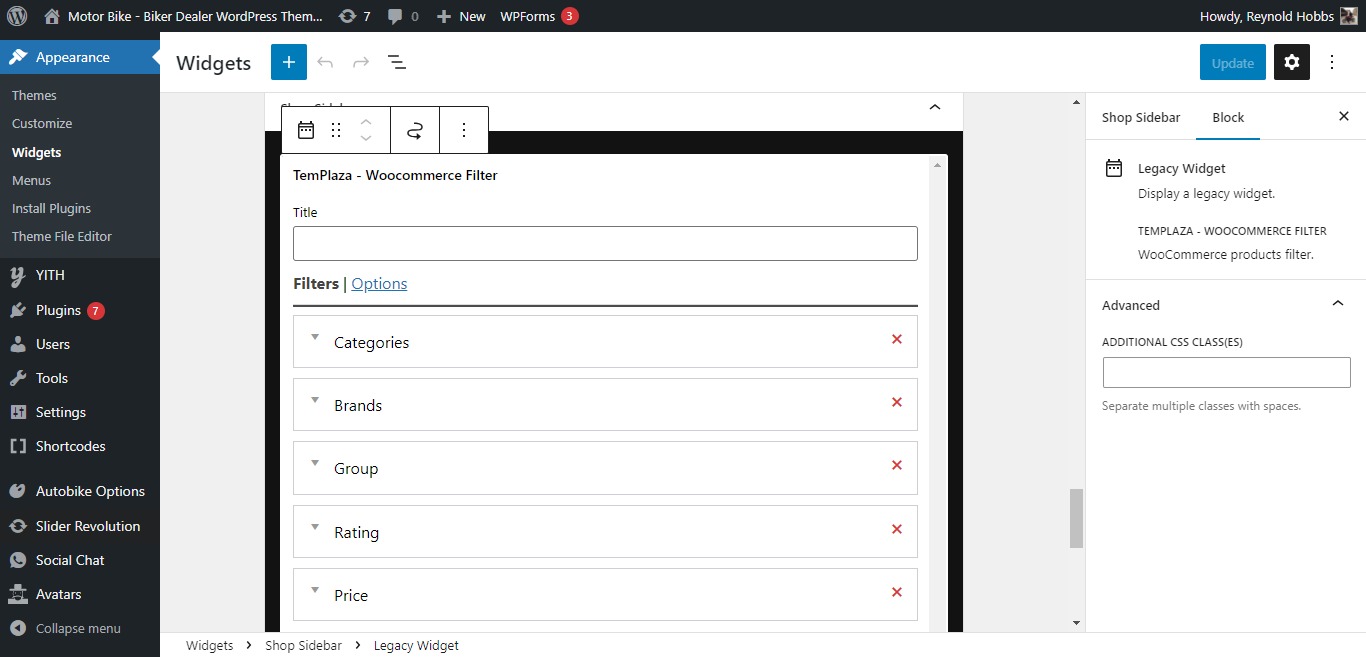Click the widget form scroll up arrow

tap(938, 164)
